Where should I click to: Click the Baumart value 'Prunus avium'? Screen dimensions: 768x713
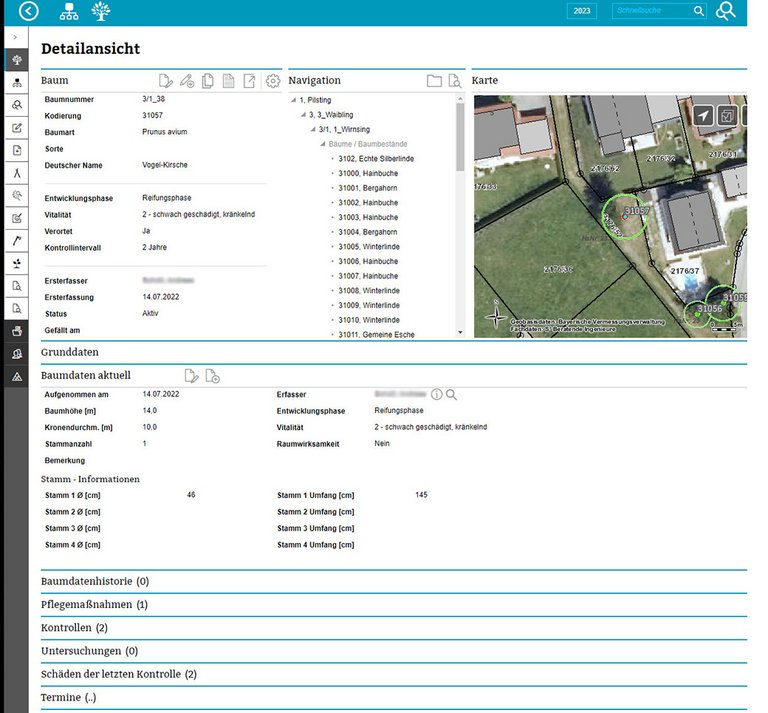[x=165, y=132]
